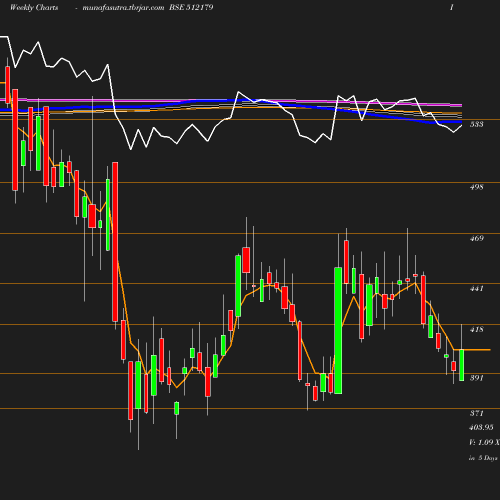This screenshot has width=500, height=500.
Task: Select the 371 price level label
Action: point(476,413)
